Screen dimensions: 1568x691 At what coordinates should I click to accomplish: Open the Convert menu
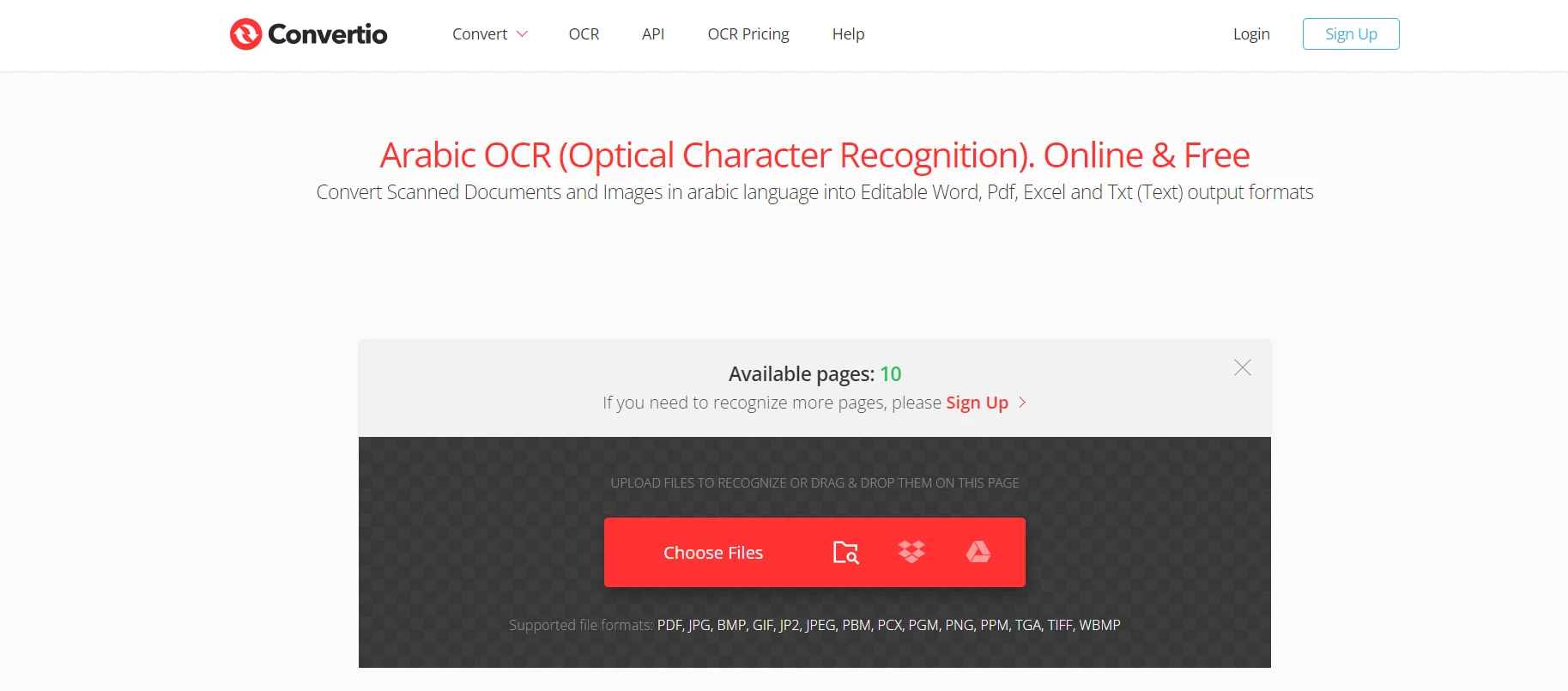coord(480,34)
